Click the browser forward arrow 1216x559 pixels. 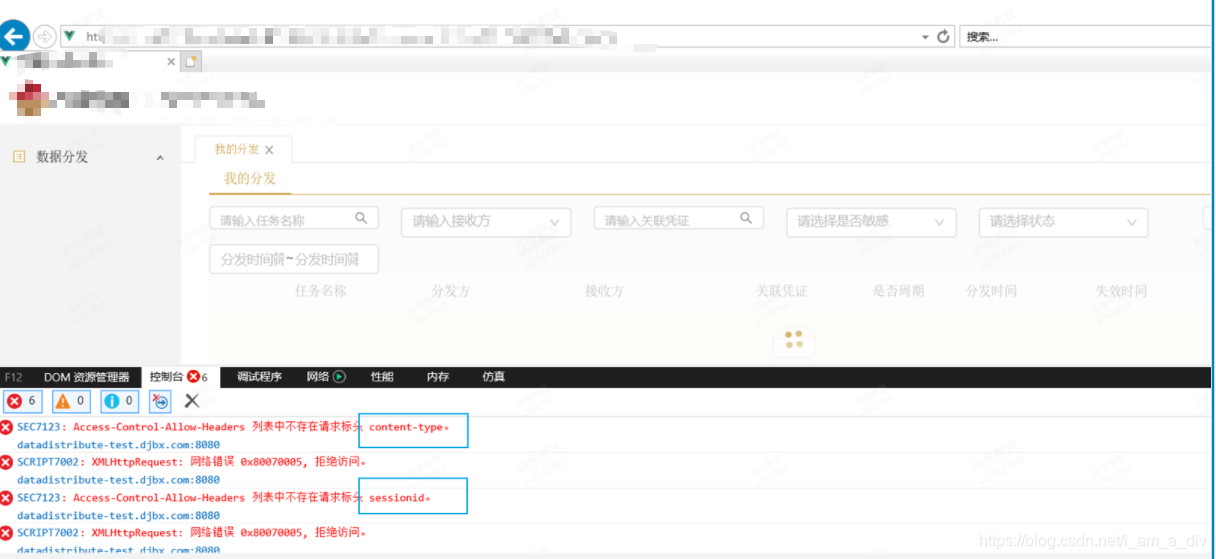coord(44,37)
